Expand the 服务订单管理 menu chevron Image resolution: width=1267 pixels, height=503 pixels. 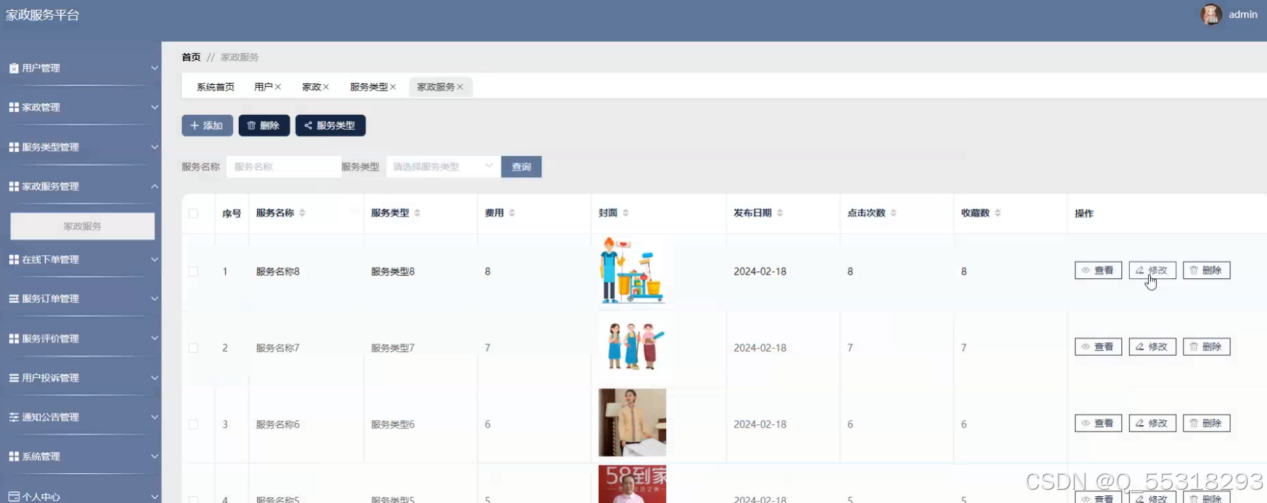pyautogui.click(x=154, y=298)
